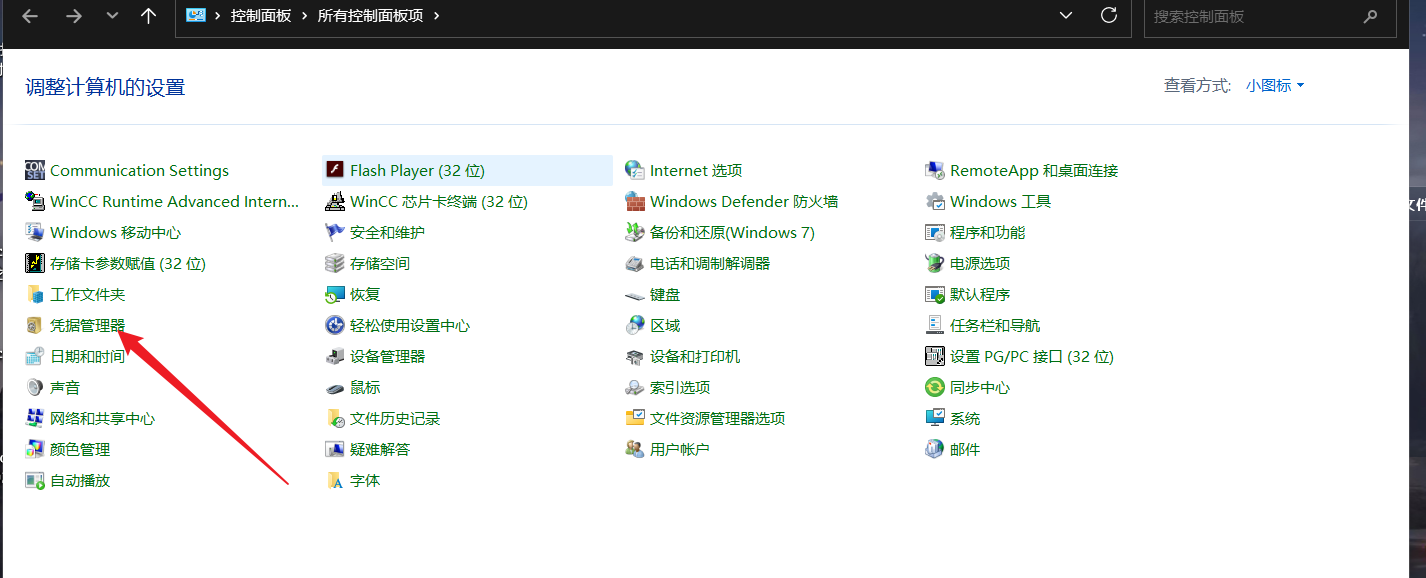Open the 设置 PG/PC 接口 icon

pyautogui.click(x=935, y=356)
